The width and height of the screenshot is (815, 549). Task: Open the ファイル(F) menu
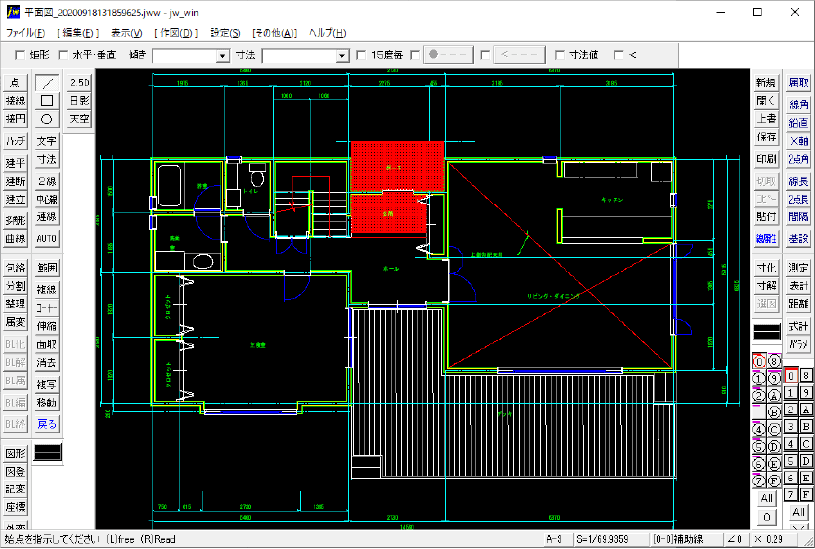[x=25, y=33]
